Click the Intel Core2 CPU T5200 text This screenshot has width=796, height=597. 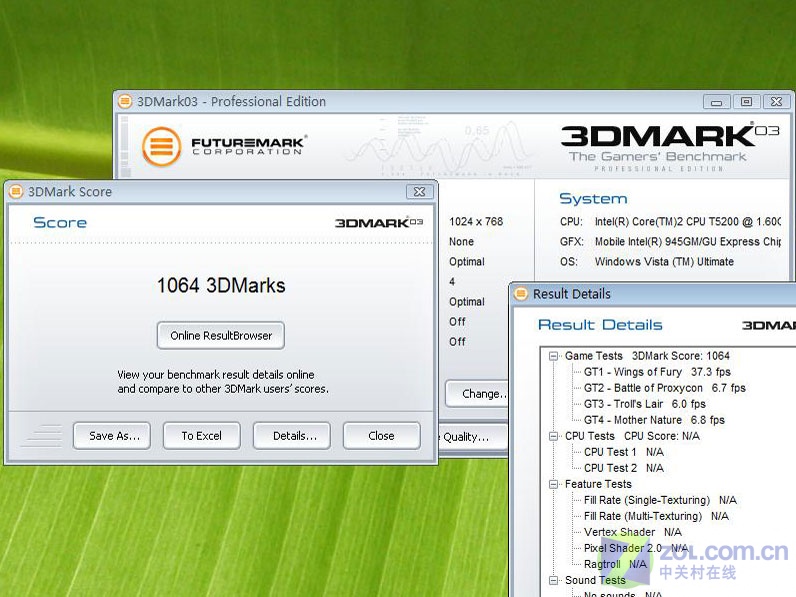pos(687,221)
